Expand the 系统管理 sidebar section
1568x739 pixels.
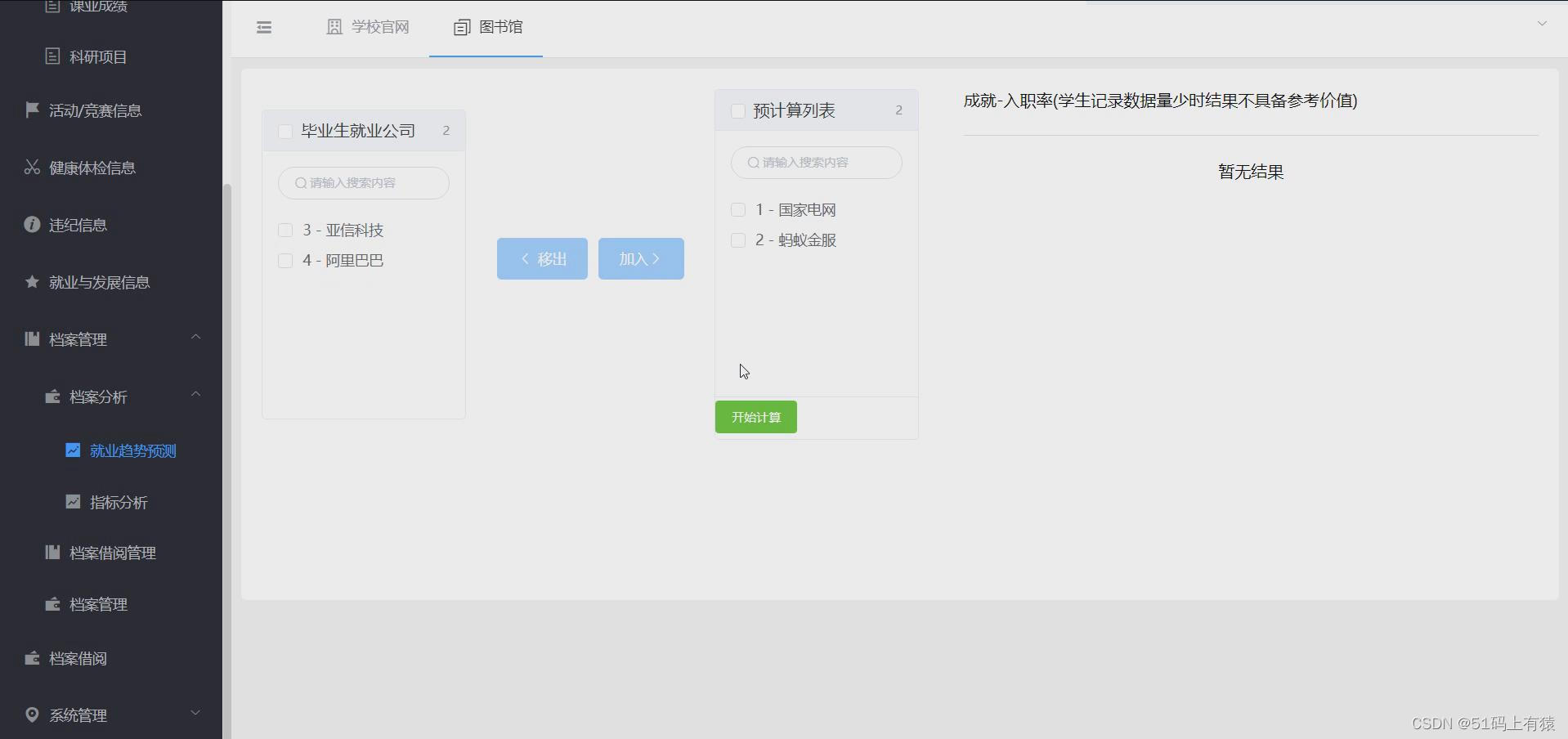pos(195,713)
